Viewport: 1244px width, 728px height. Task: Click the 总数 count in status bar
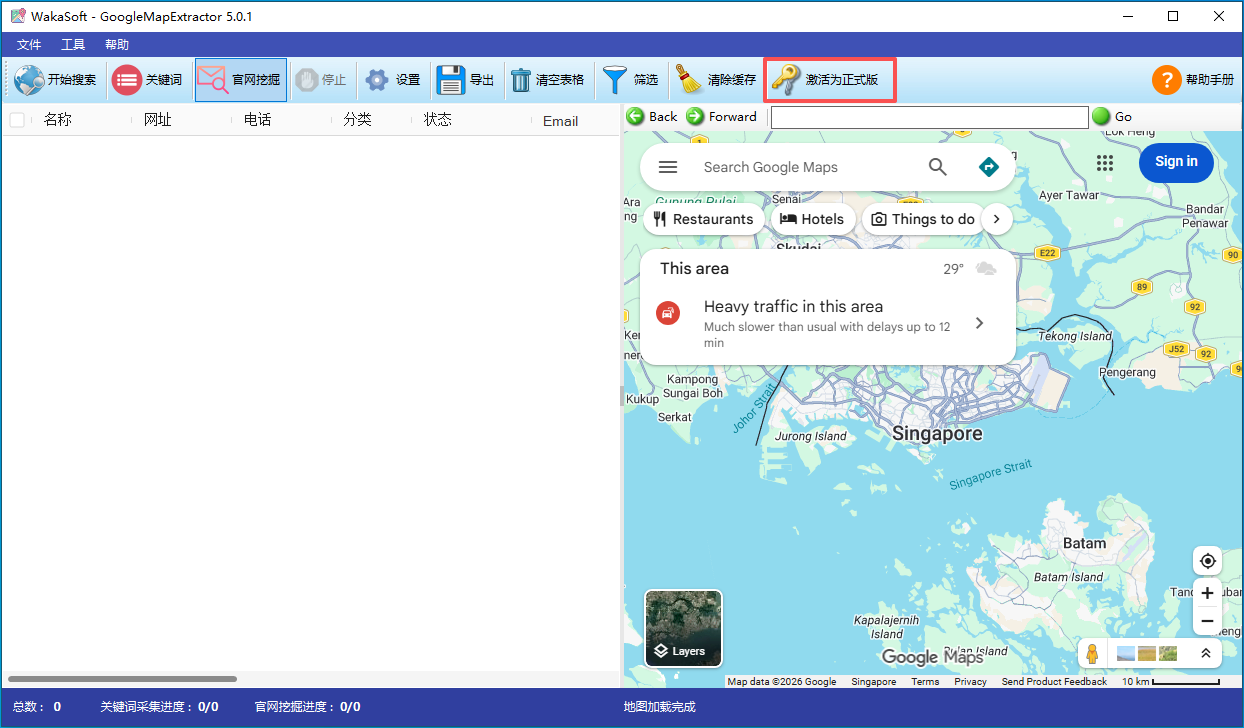pos(37,707)
